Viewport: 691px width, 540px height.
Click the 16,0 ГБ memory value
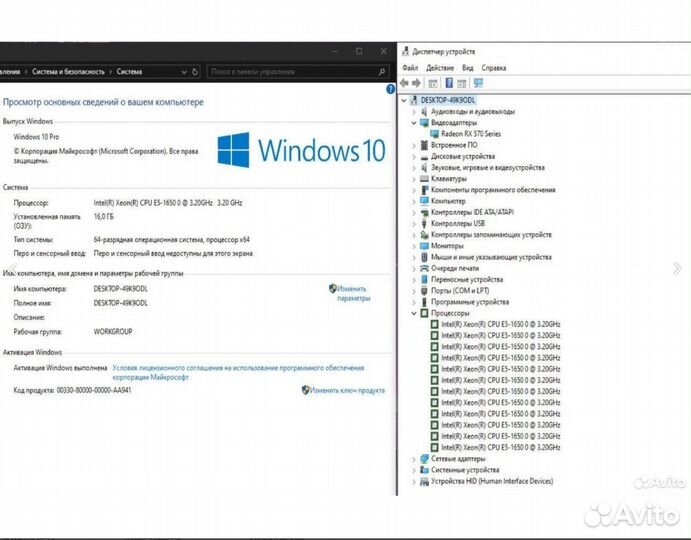click(104, 216)
